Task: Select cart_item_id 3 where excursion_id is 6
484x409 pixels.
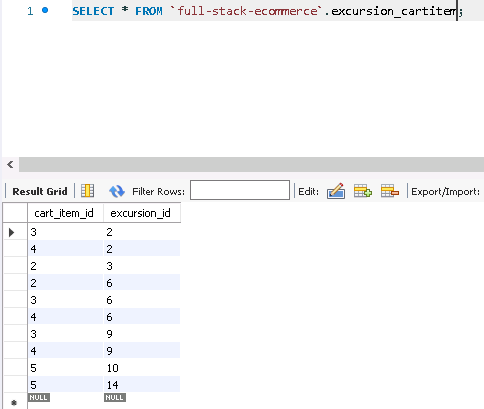Action: (x=65, y=300)
